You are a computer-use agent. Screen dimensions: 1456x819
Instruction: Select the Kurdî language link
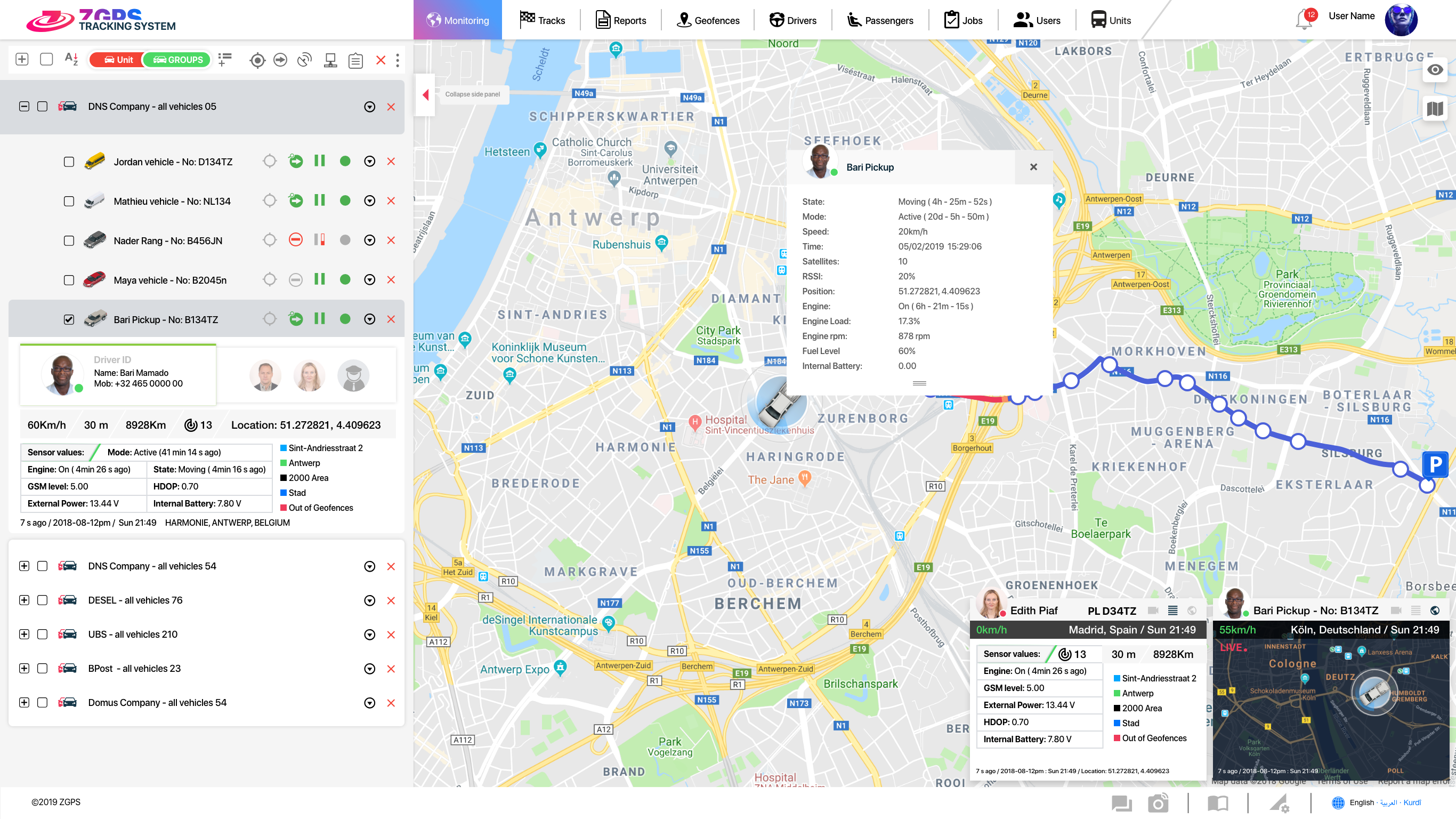pyautogui.click(x=1412, y=802)
